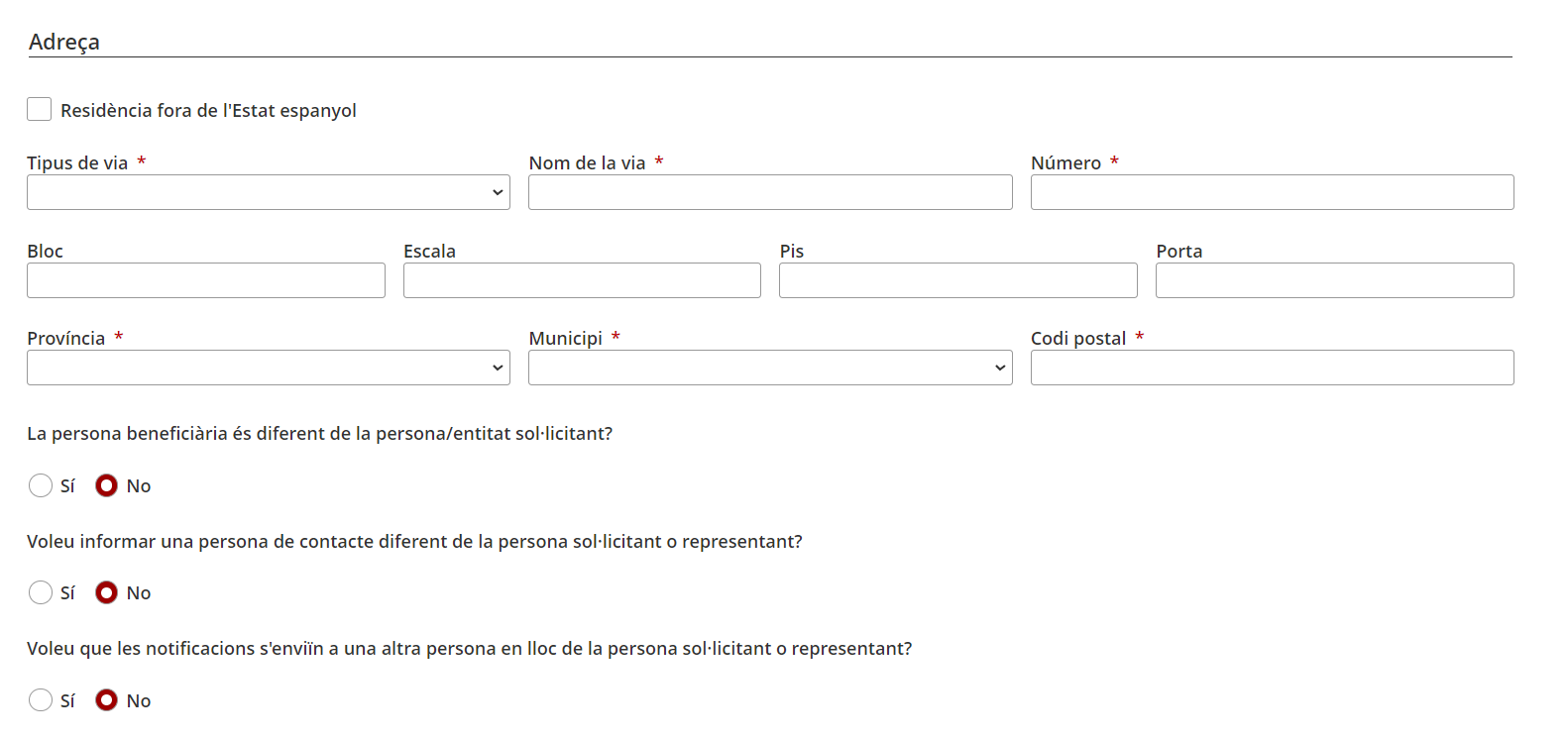Pick Sí for notificacions a una altra persona
The height and width of the screenshot is (740, 1568).
pyautogui.click(x=41, y=700)
